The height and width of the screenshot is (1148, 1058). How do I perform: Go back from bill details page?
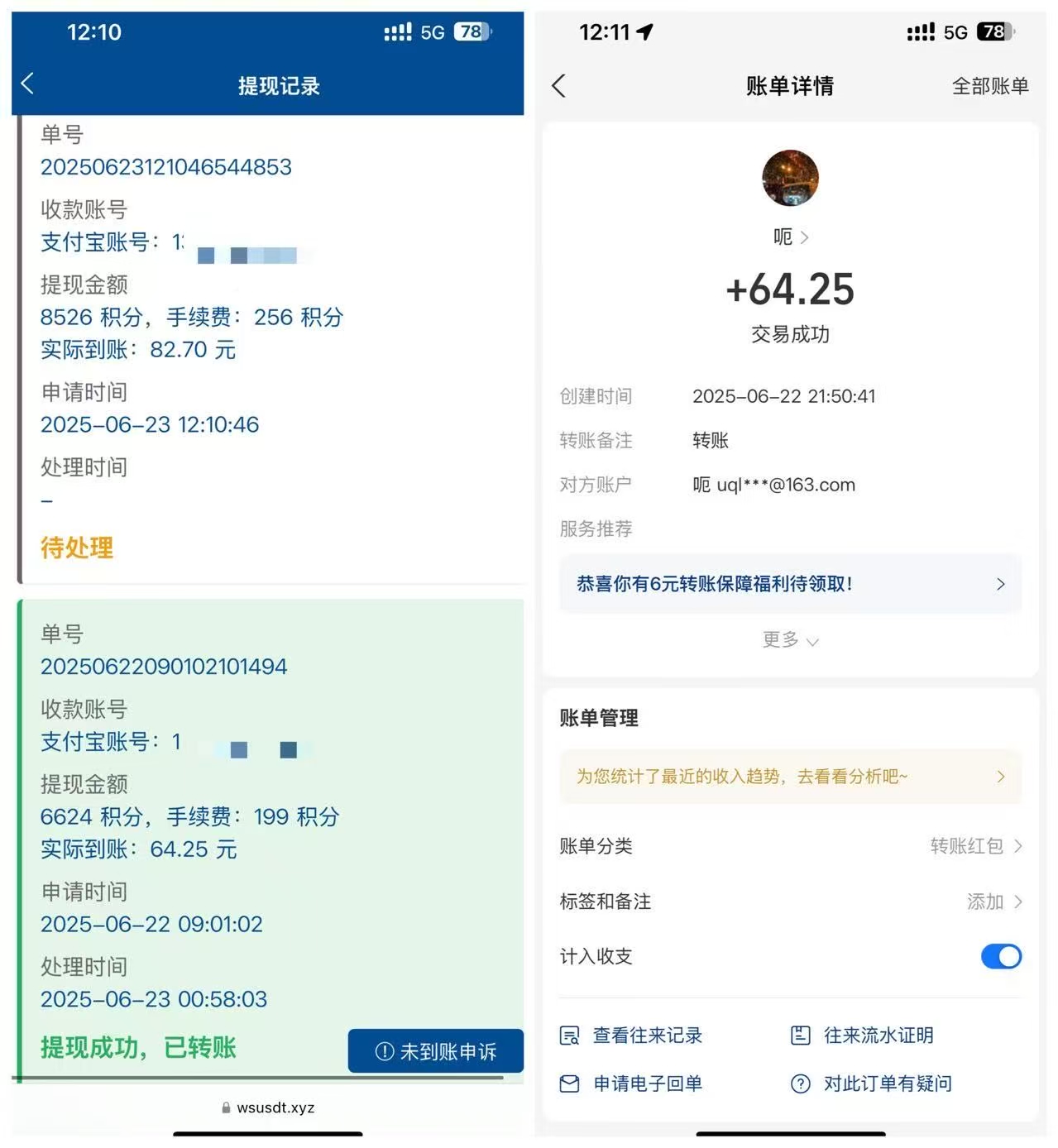pos(559,85)
